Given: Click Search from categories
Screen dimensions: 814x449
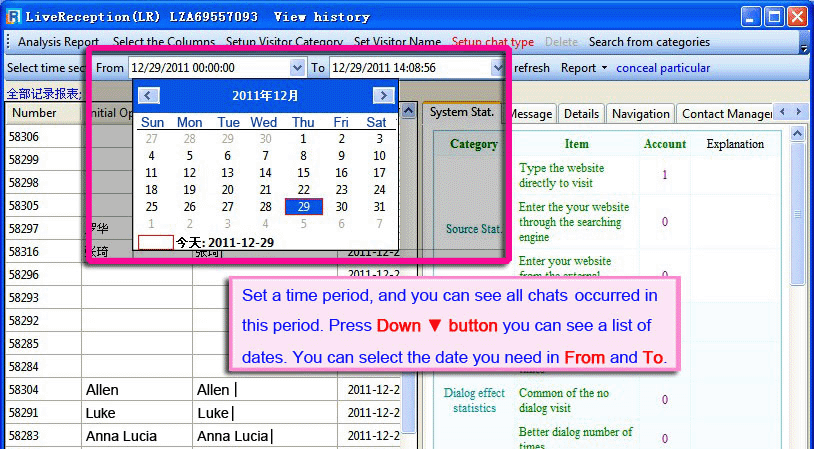Looking at the screenshot, I should pos(649,42).
